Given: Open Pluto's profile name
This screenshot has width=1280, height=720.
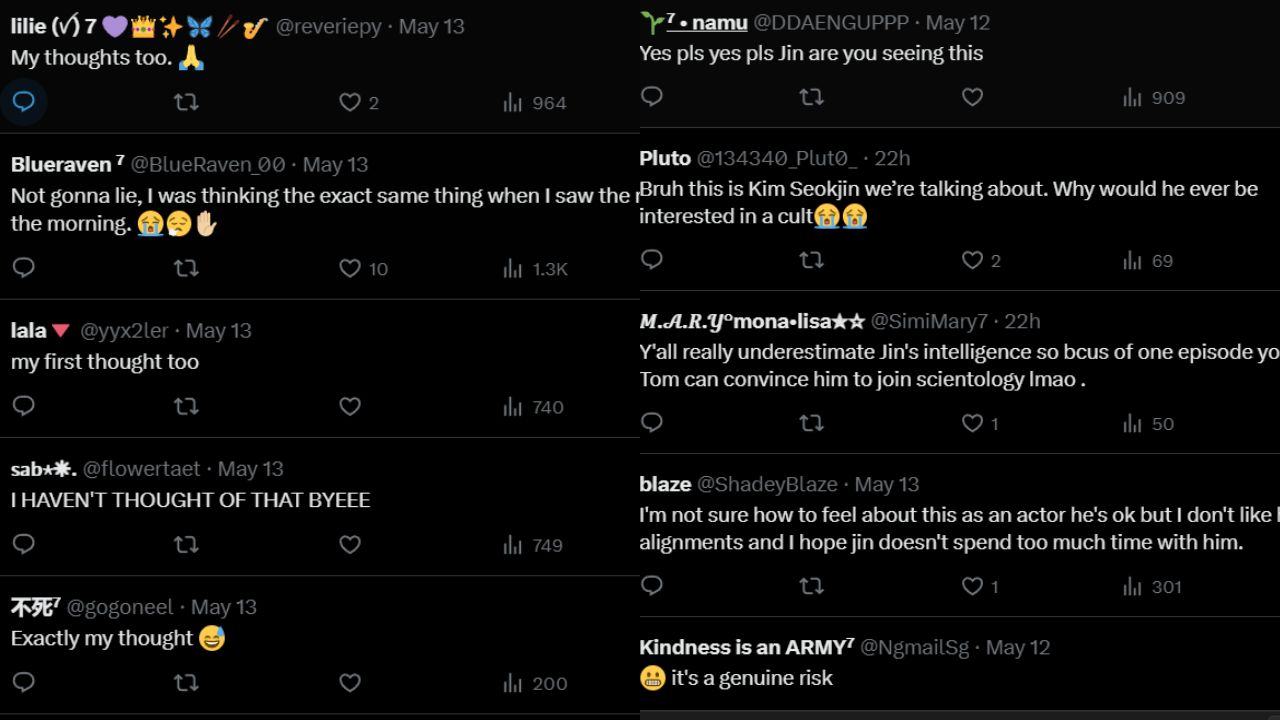Looking at the screenshot, I should (665, 158).
